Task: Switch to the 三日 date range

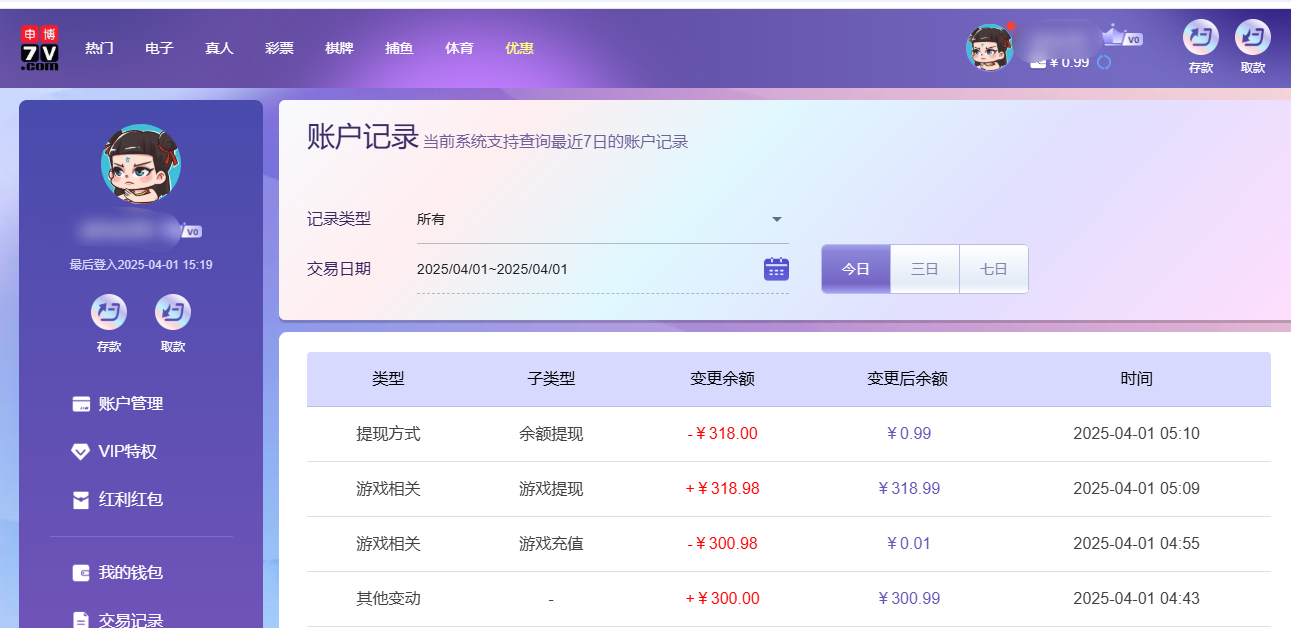Action: (924, 268)
